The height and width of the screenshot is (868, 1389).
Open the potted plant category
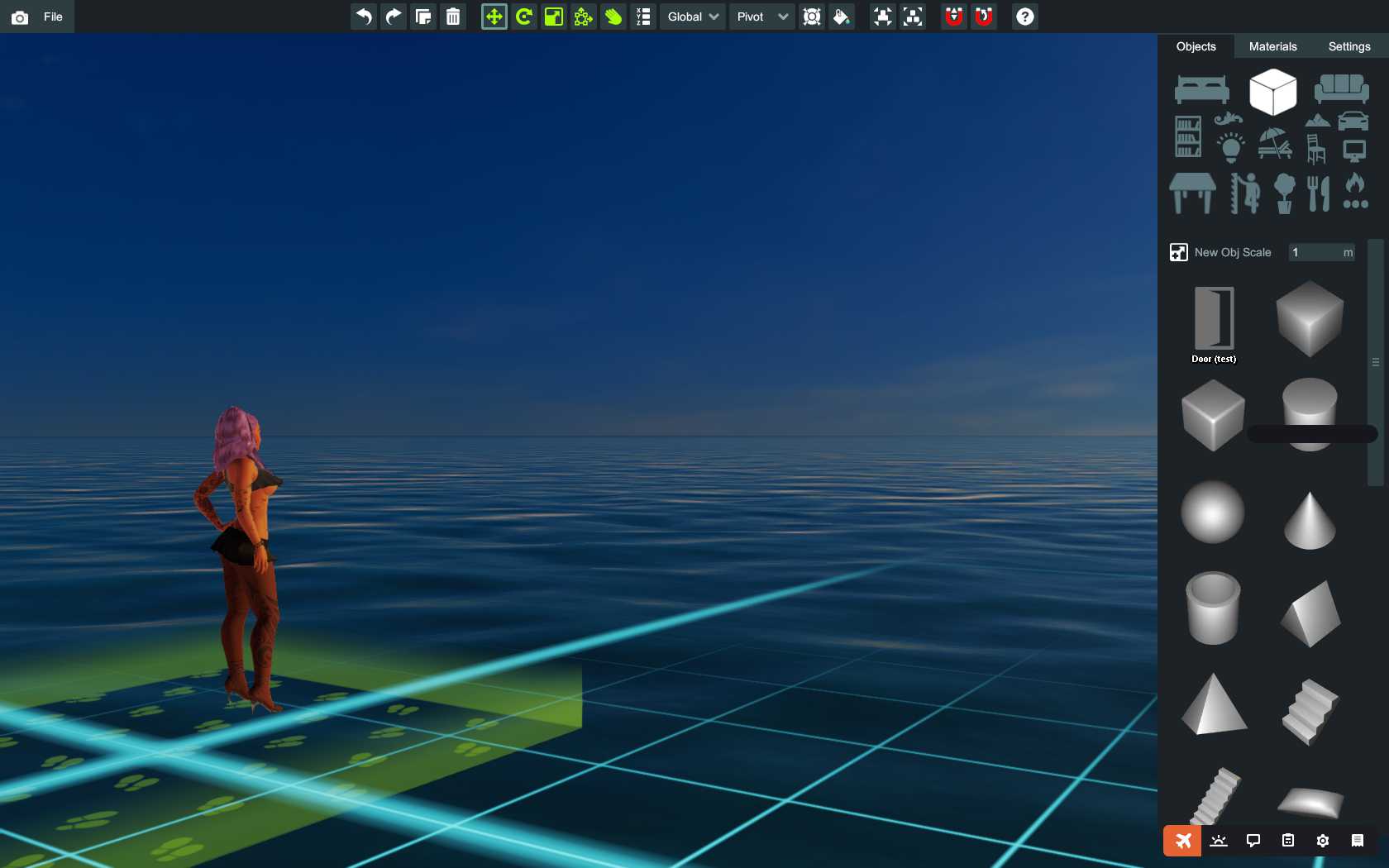(x=1284, y=193)
